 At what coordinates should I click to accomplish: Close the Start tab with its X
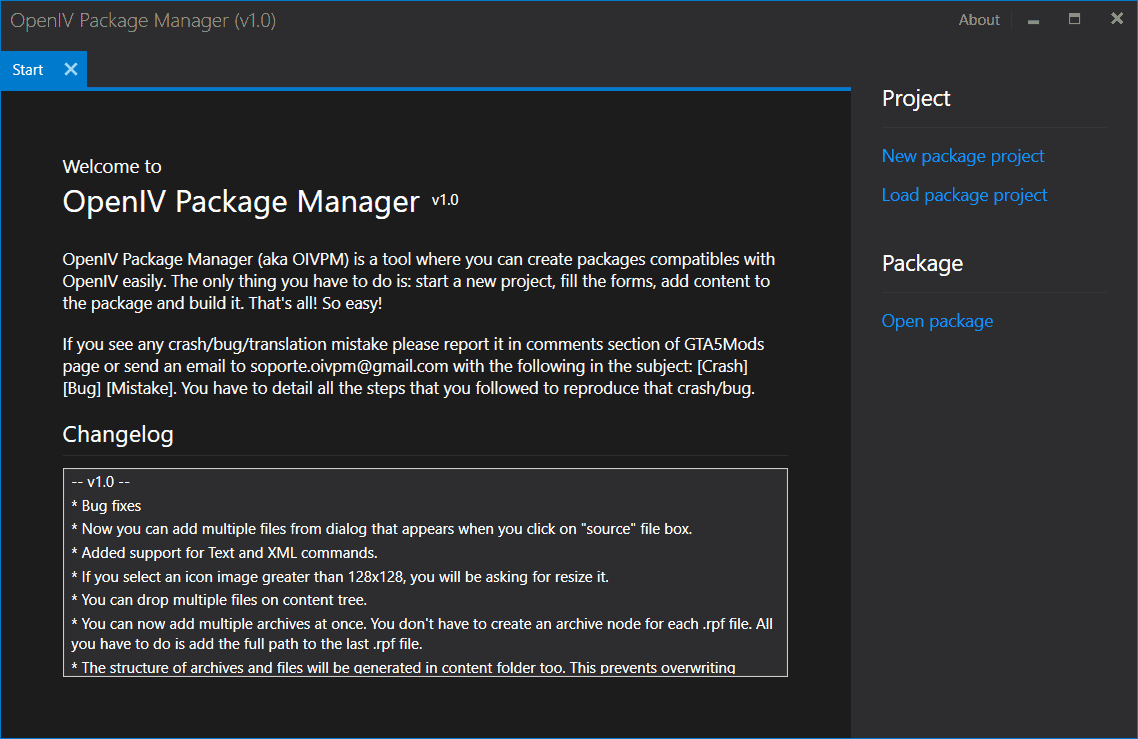[70, 69]
